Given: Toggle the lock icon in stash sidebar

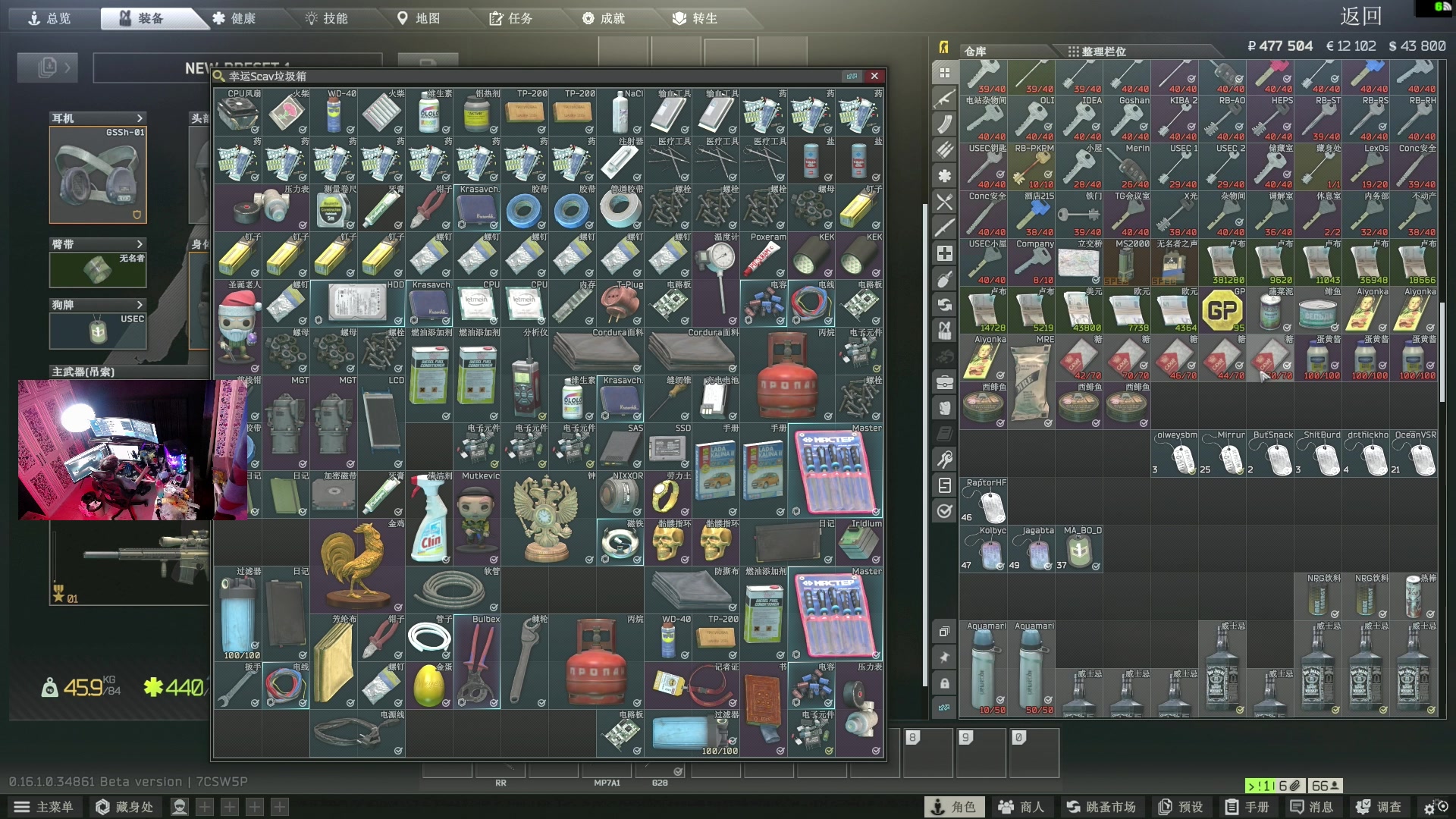Looking at the screenshot, I should 944,682.
